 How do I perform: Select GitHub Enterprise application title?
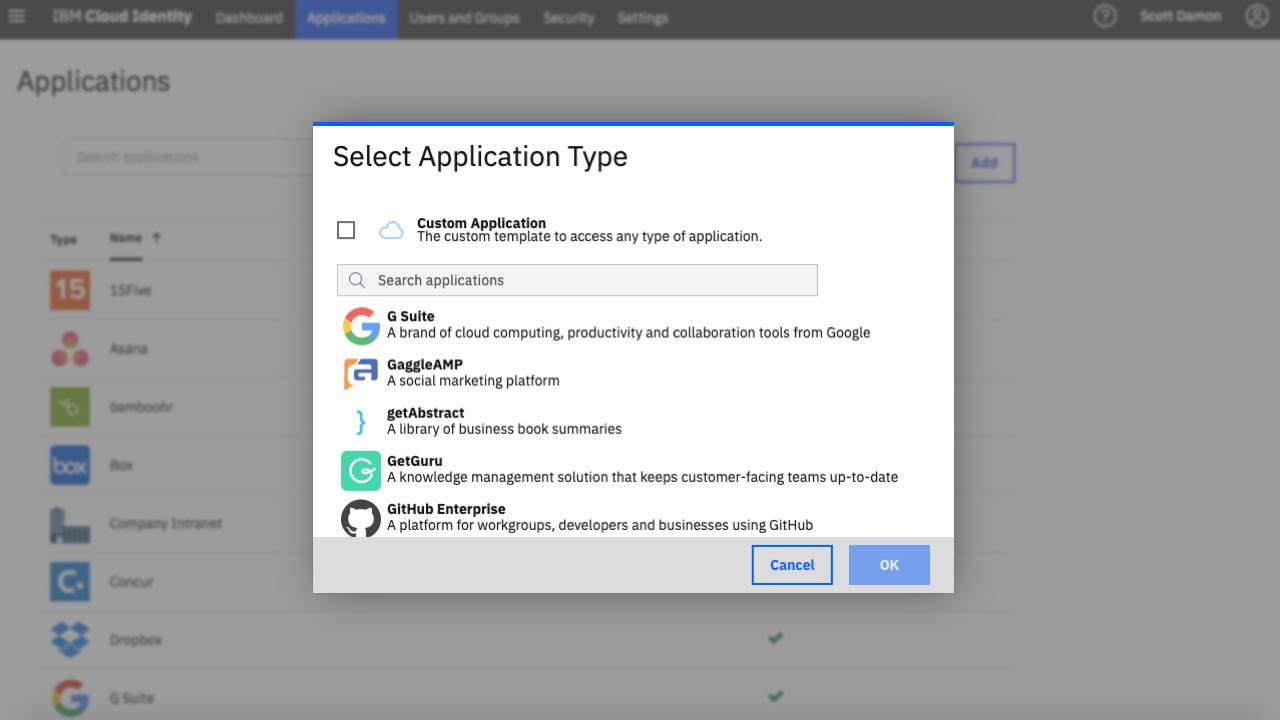(446, 509)
